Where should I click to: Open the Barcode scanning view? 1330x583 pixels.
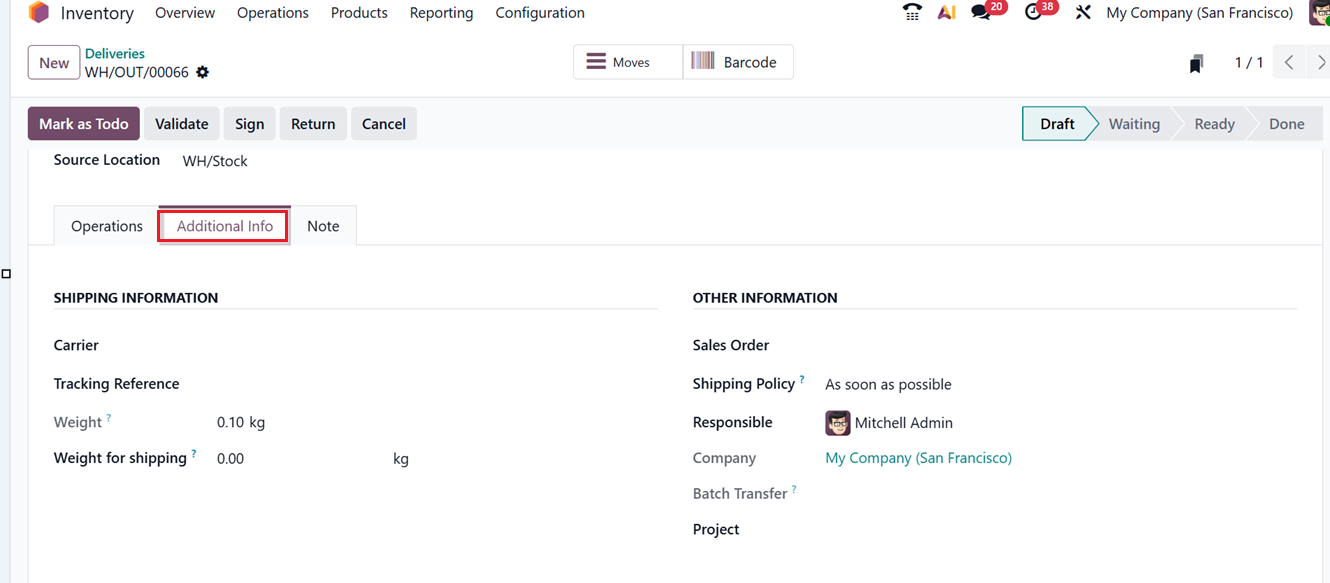coord(738,61)
